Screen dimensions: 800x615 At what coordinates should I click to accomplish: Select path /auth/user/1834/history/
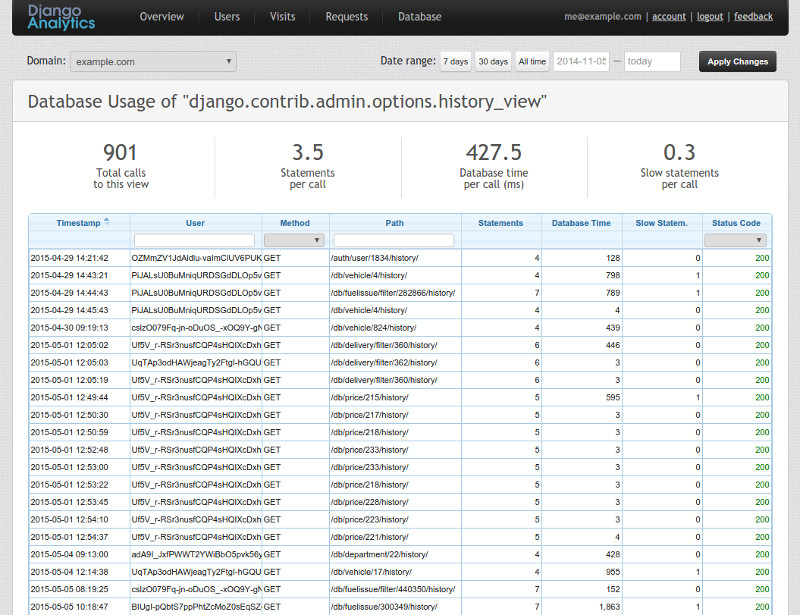pos(374,258)
